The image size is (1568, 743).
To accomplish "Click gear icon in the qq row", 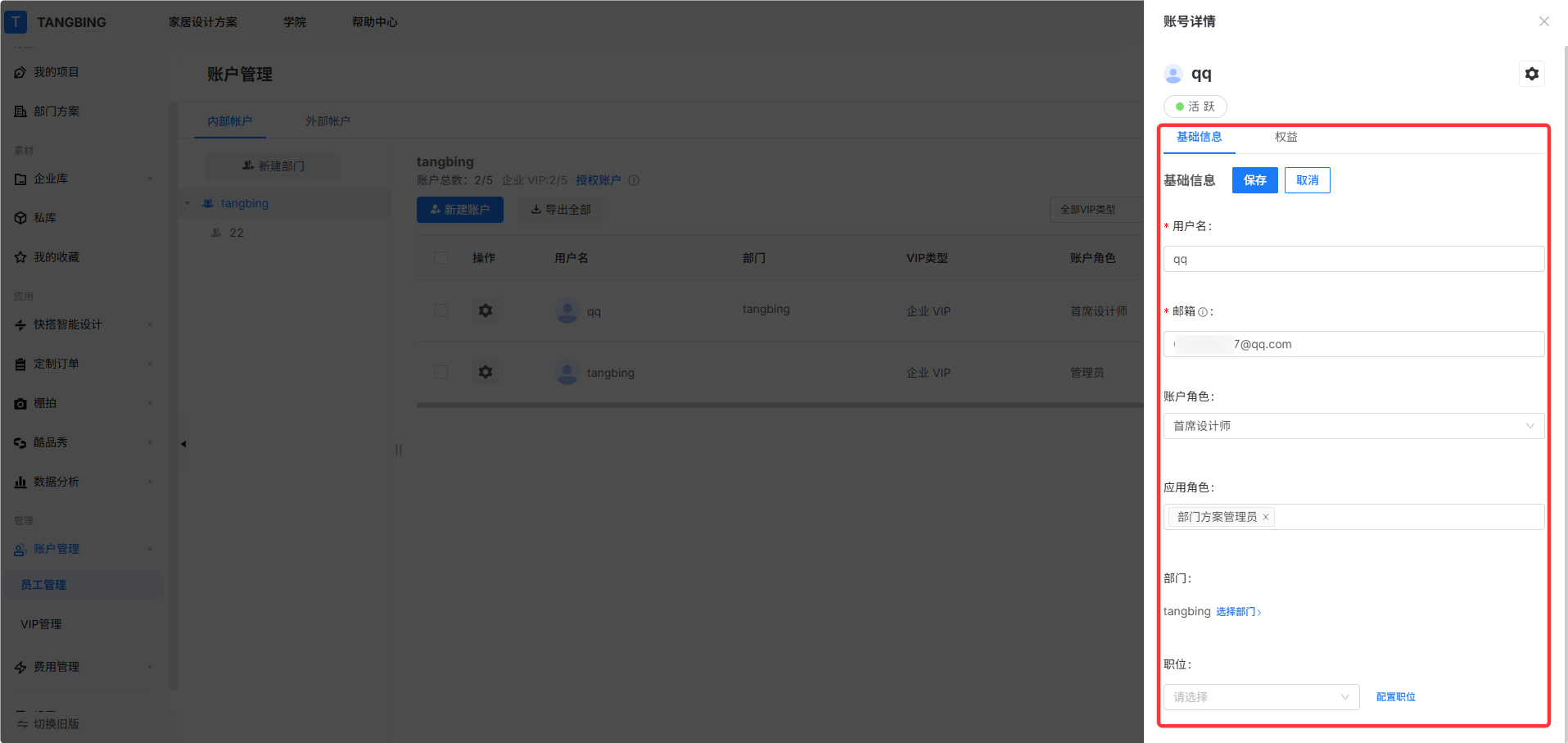I will point(486,310).
